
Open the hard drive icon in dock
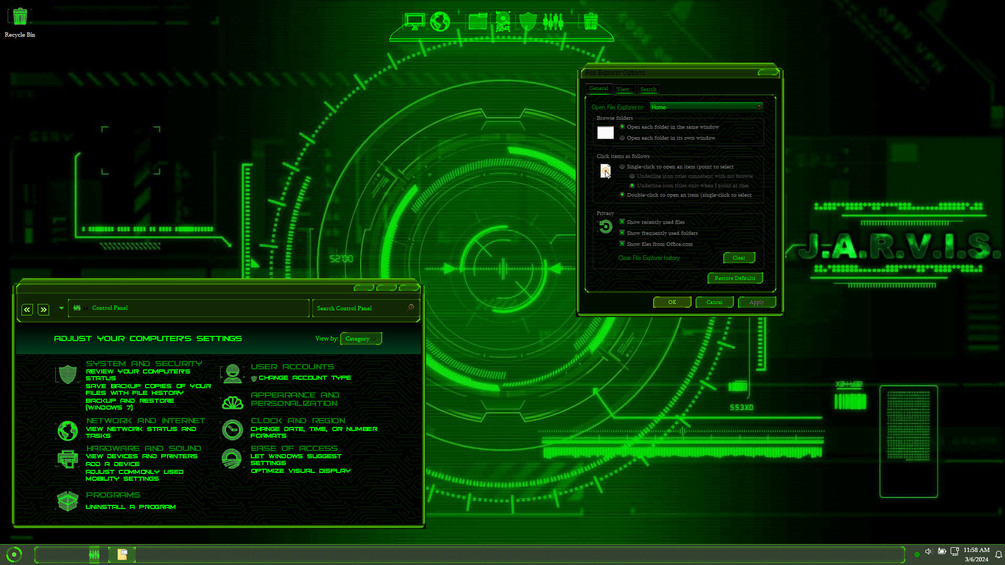(x=503, y=21)
